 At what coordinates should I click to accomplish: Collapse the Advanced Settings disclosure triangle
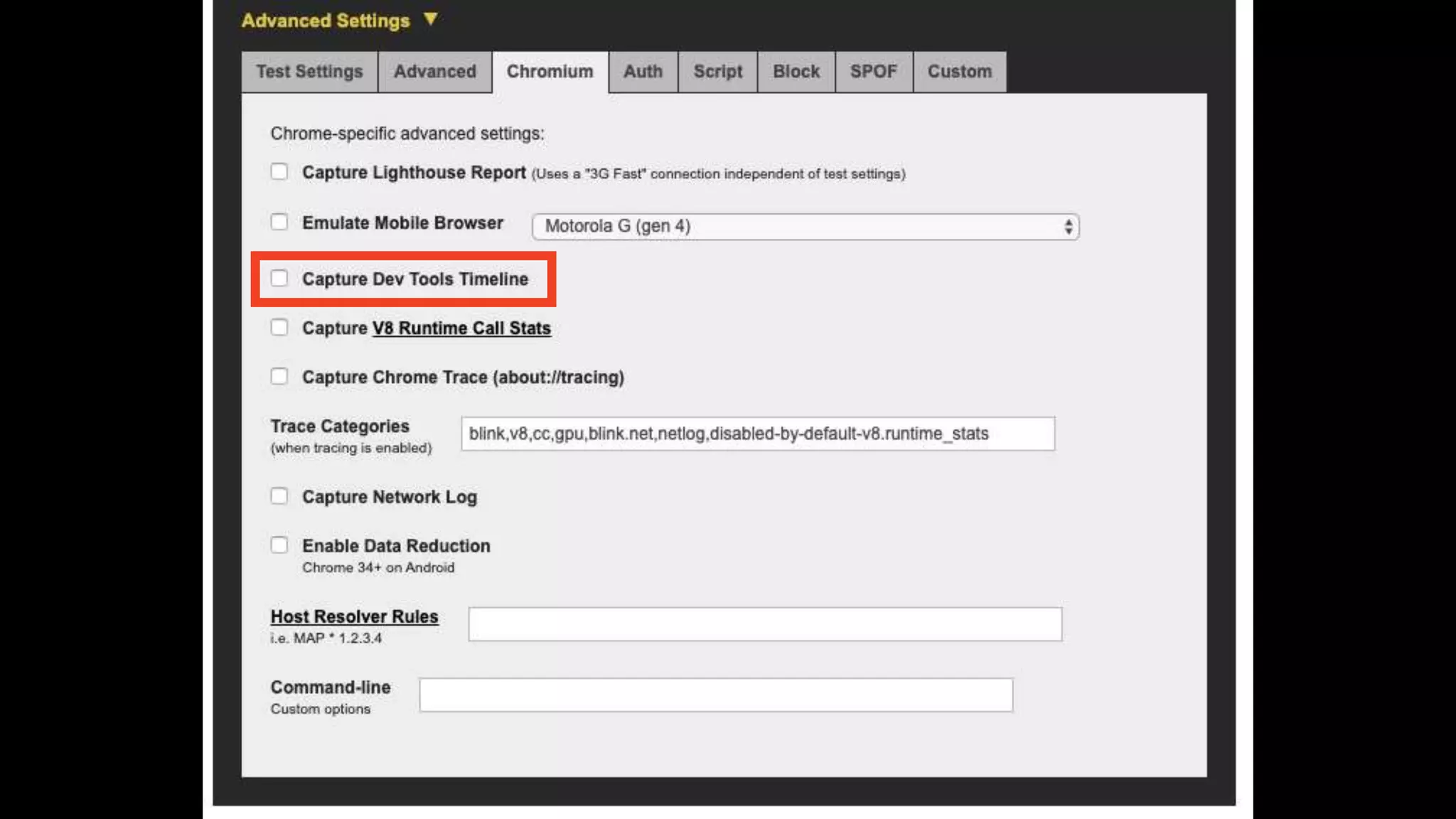point(430,19)
